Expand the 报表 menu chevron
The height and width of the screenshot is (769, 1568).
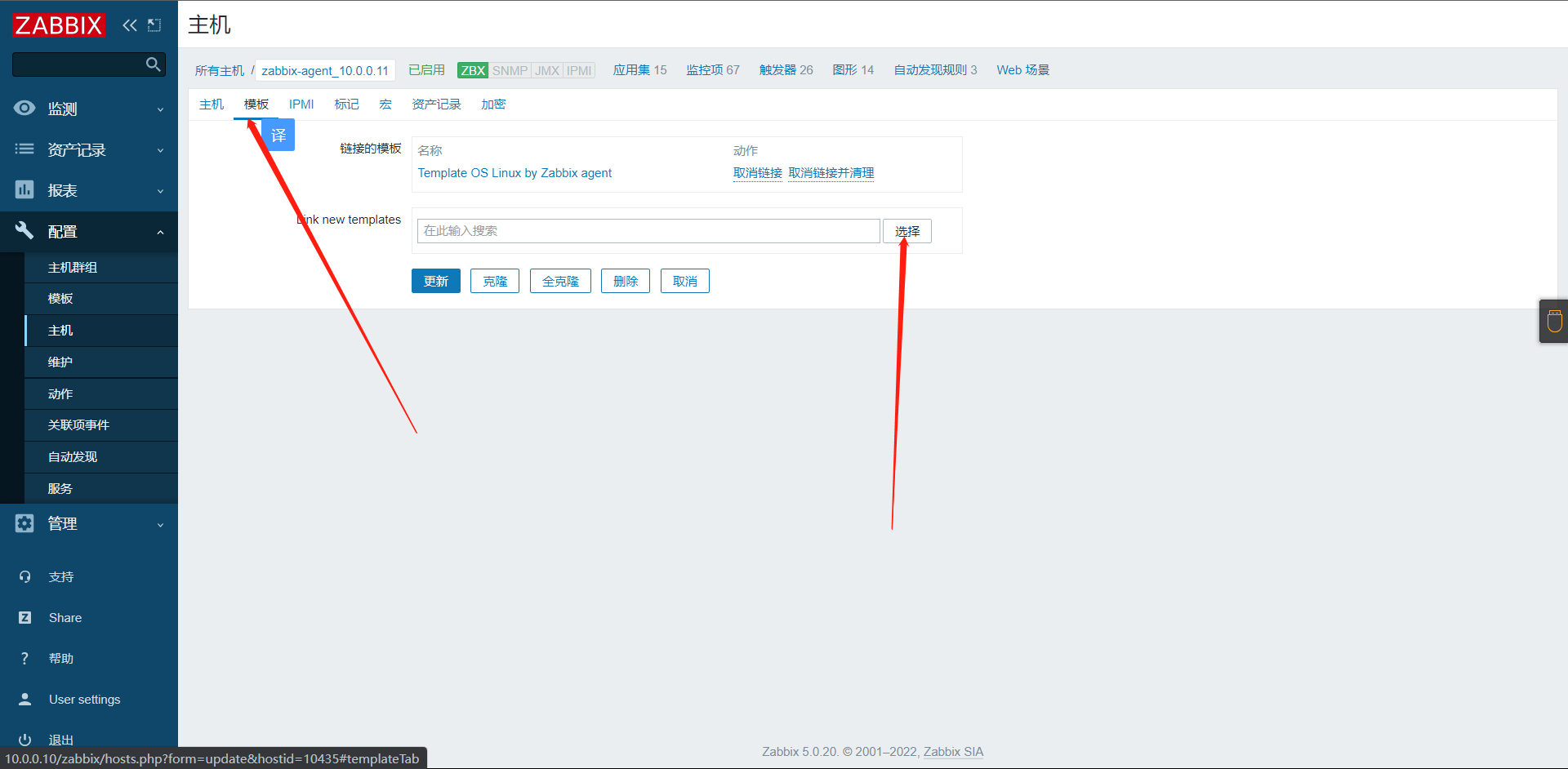[x=160, y=191]
